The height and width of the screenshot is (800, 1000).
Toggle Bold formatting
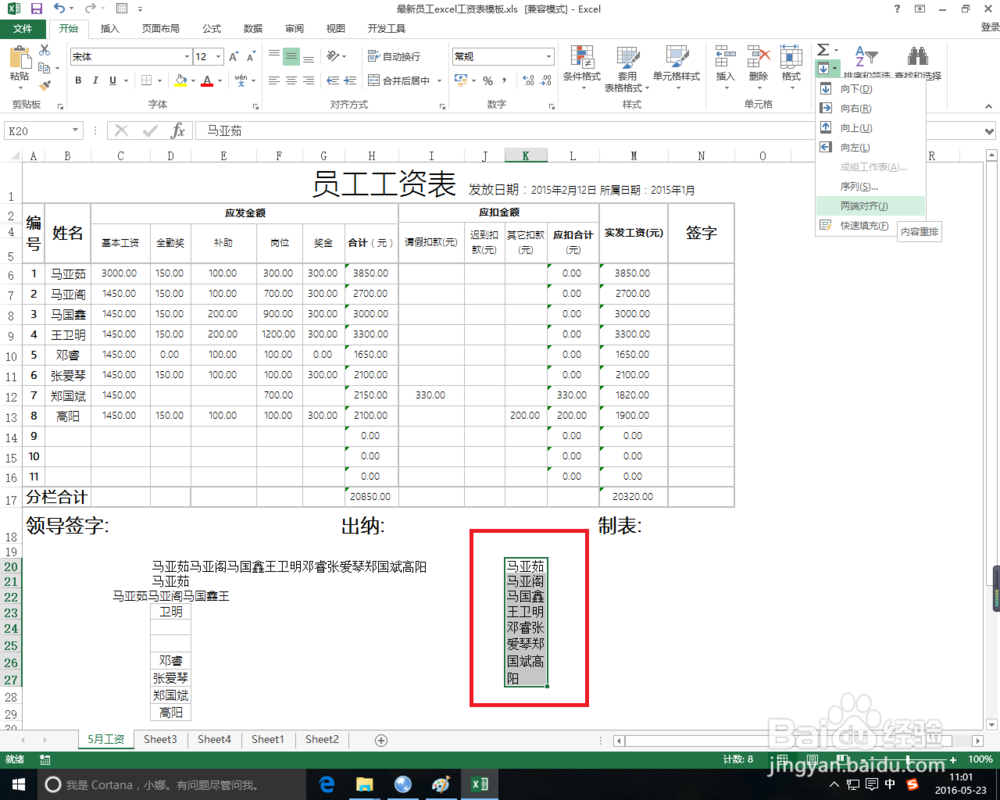tap(78, 80)
